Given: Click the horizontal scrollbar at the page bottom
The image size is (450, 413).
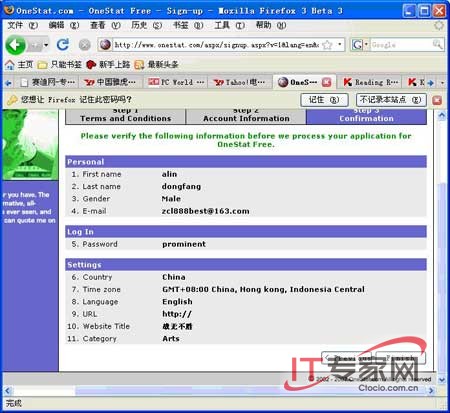Looking at the screenshot, I should point(219,390).
